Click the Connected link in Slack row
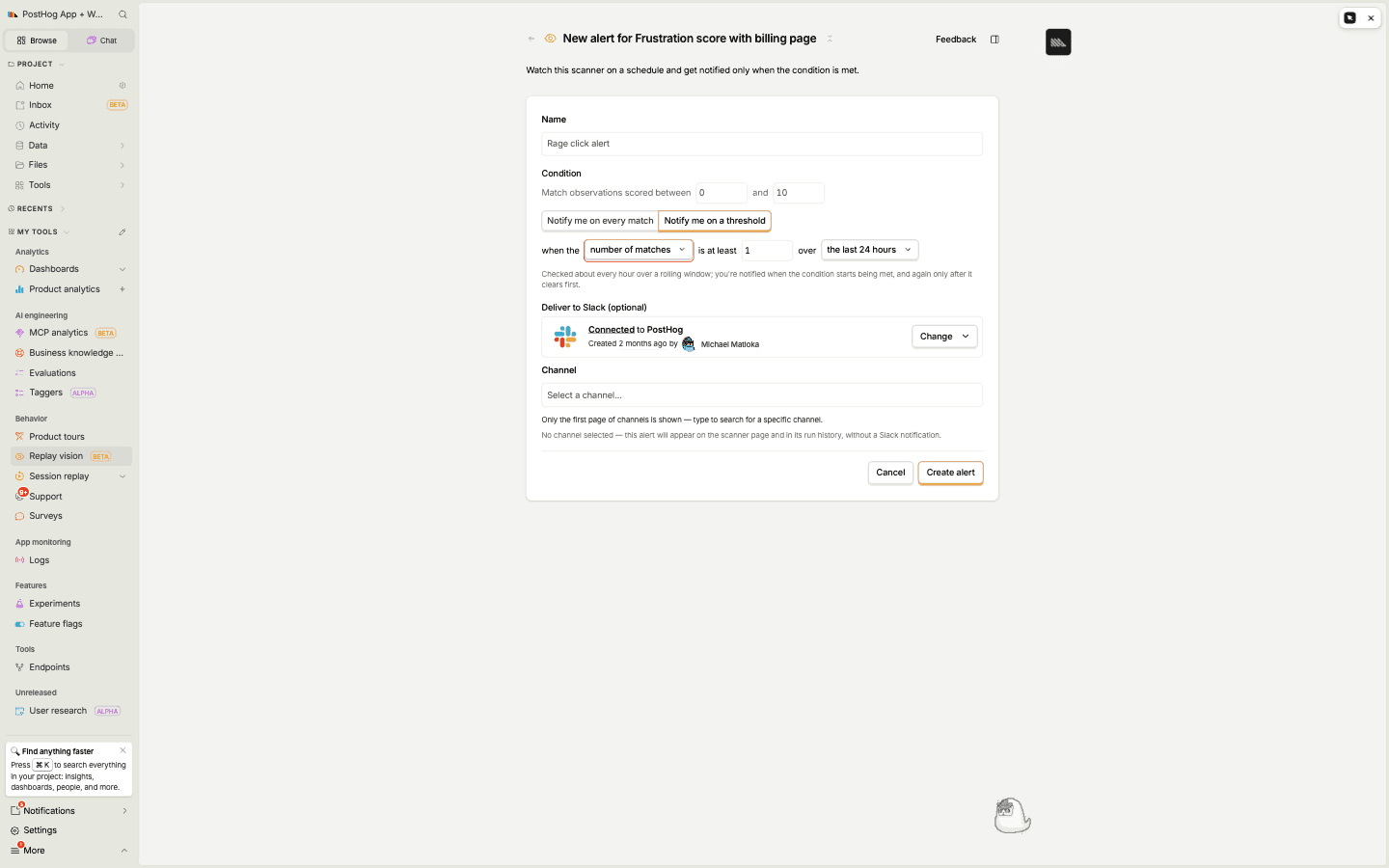 coord(612,330)
